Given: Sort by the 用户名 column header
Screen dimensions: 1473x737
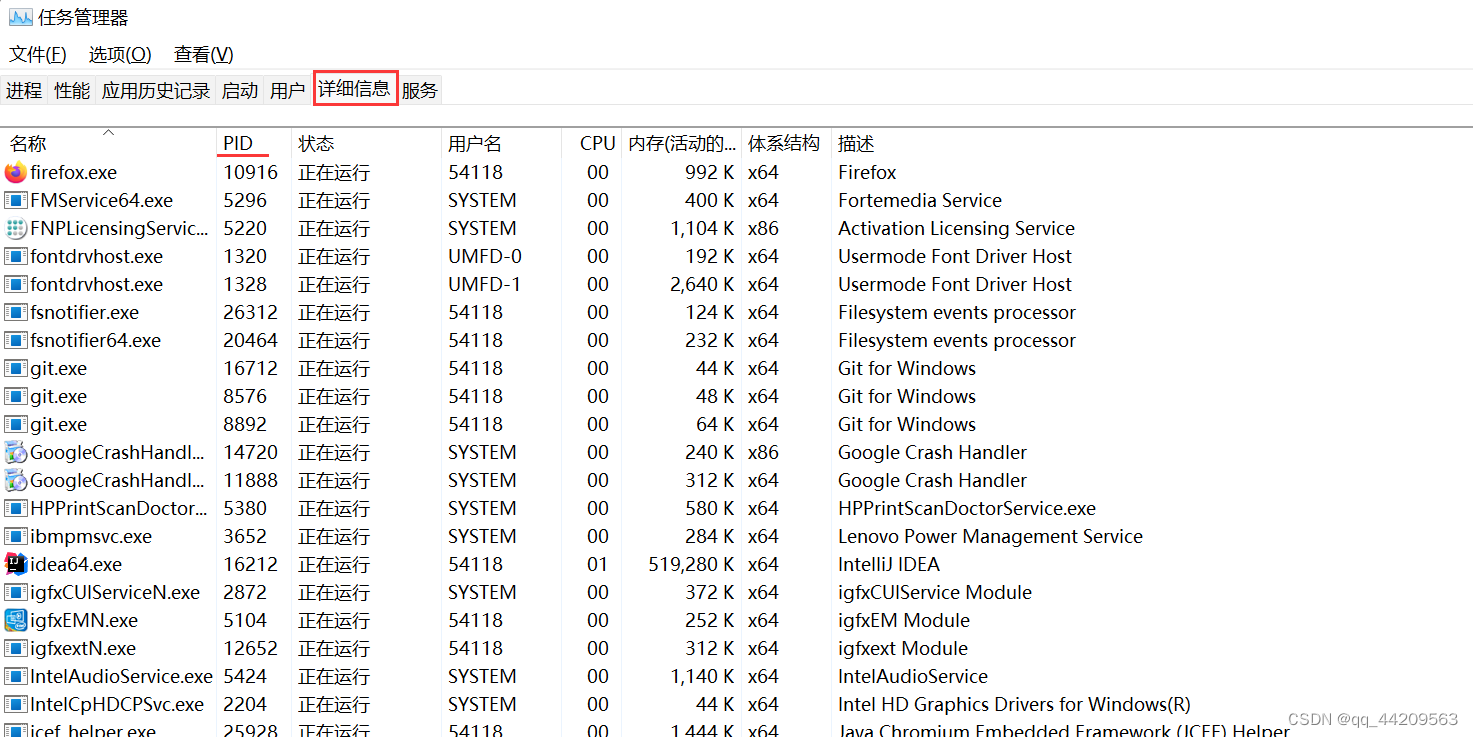Looking at the screenshot, I should [x=501, y=143].
